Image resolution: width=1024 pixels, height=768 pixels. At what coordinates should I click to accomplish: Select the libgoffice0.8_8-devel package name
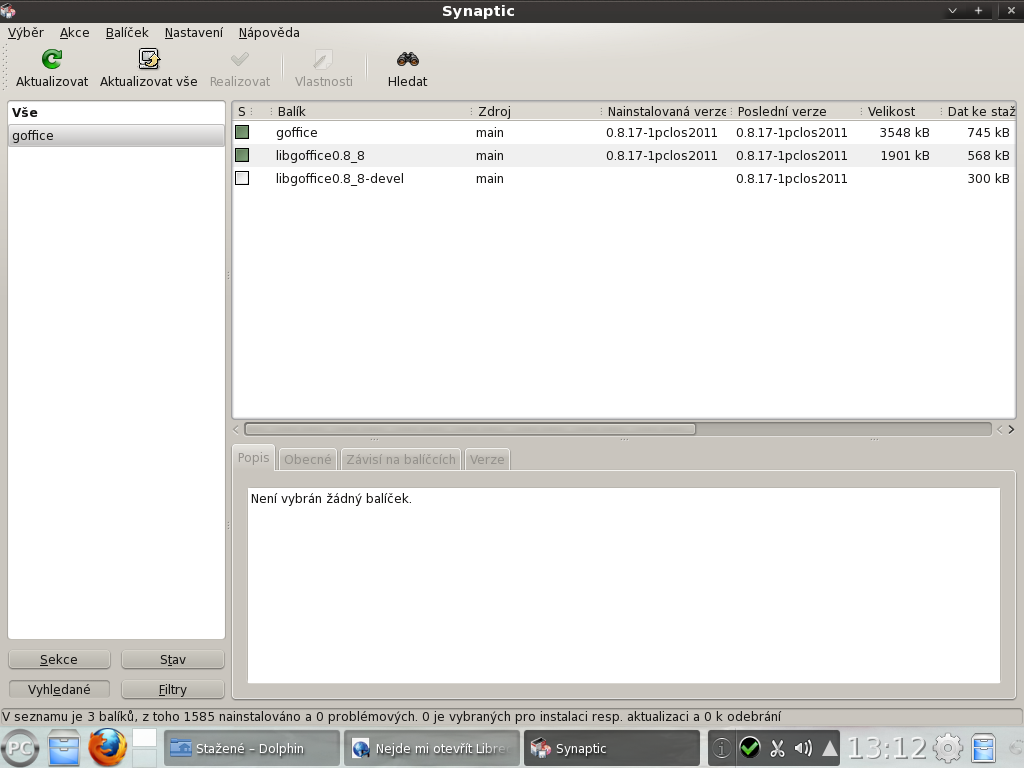click(340, 178)
